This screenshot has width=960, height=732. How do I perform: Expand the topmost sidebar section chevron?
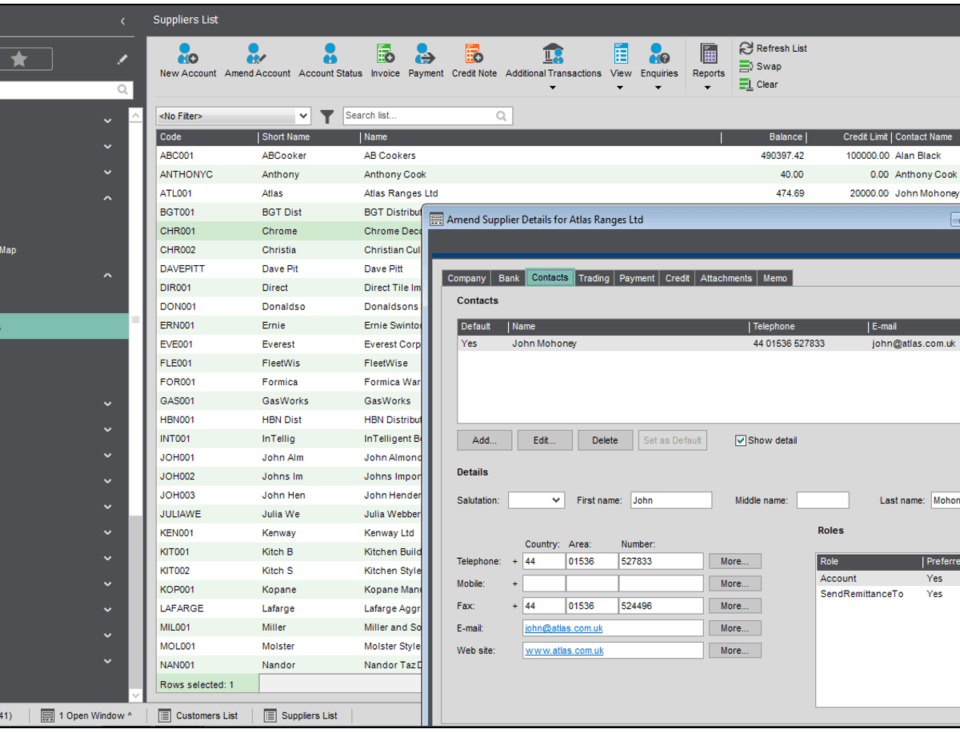click(108, 121)
